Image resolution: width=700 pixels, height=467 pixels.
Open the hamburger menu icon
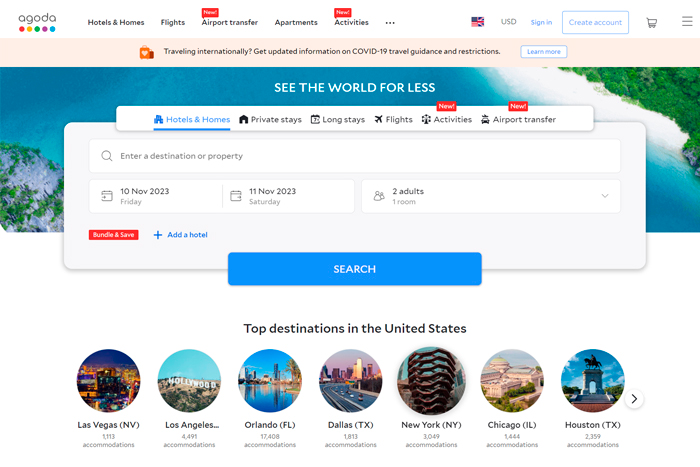coord(687,21)
